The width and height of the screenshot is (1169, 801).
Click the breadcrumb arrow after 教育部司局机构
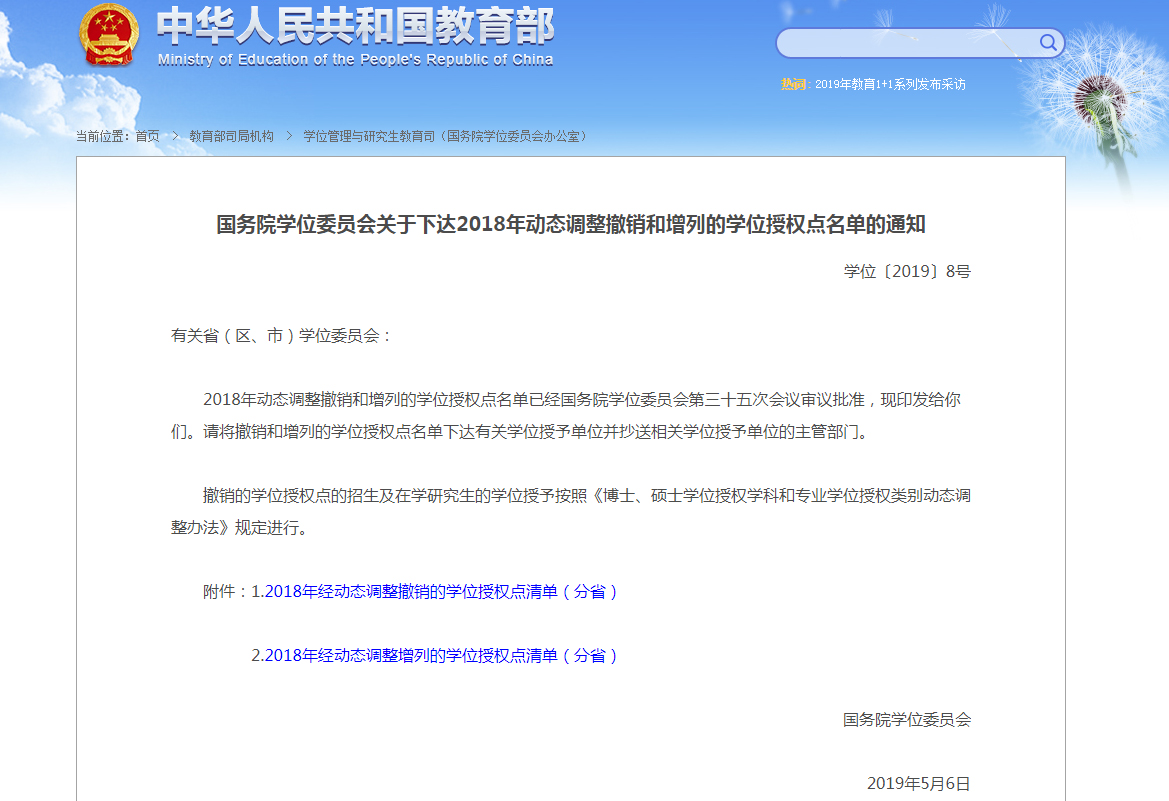point(289,136)
